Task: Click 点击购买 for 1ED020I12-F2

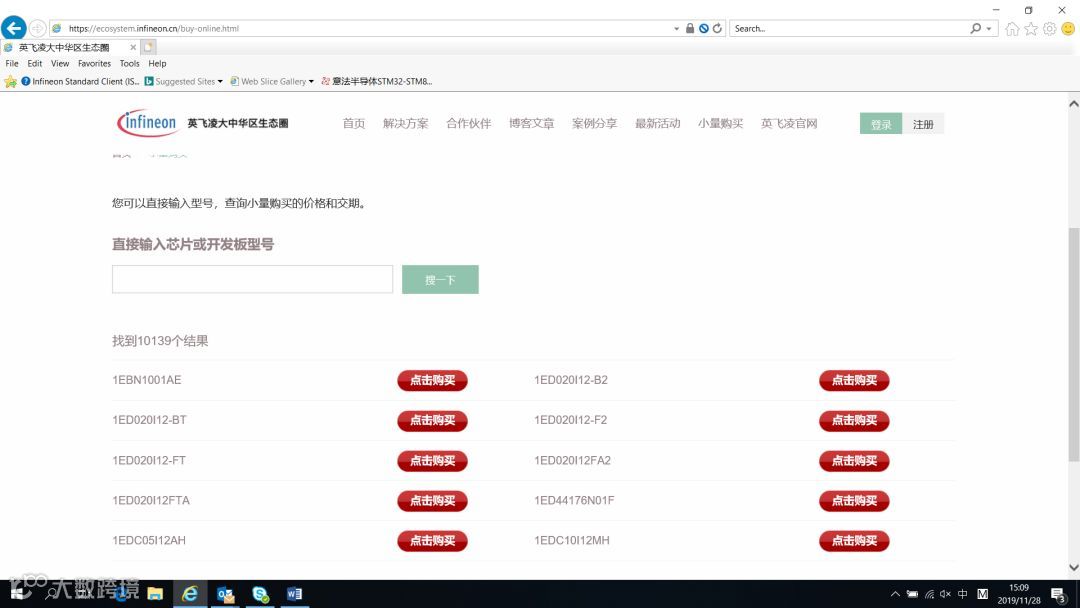Action: click(854, 421)
